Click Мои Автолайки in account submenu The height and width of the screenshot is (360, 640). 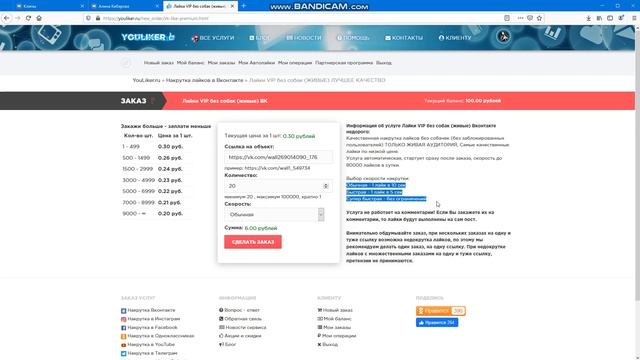click(256, 63)
